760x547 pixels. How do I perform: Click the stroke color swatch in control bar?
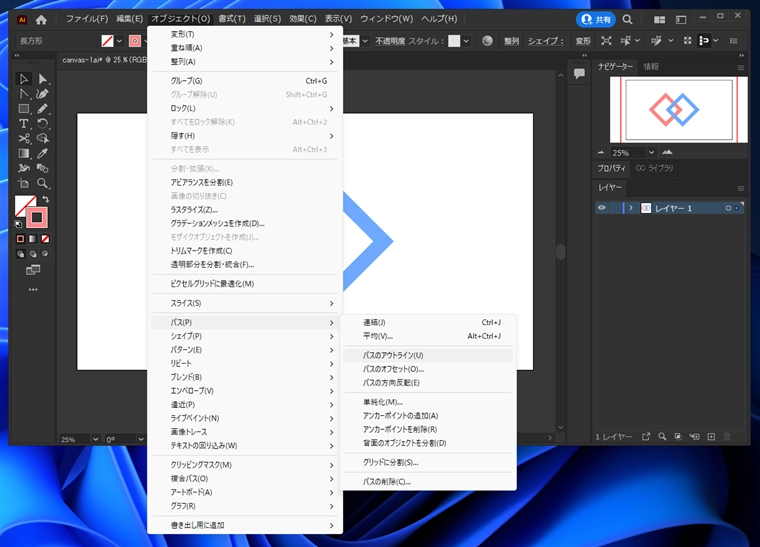point(135,41)
